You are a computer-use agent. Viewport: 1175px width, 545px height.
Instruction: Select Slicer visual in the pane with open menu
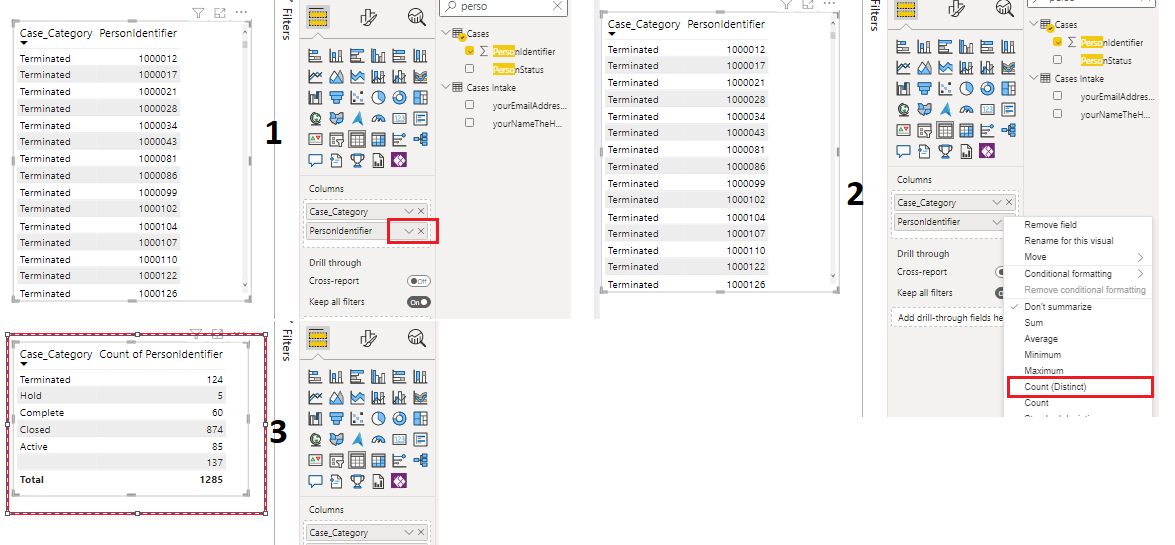924,130
